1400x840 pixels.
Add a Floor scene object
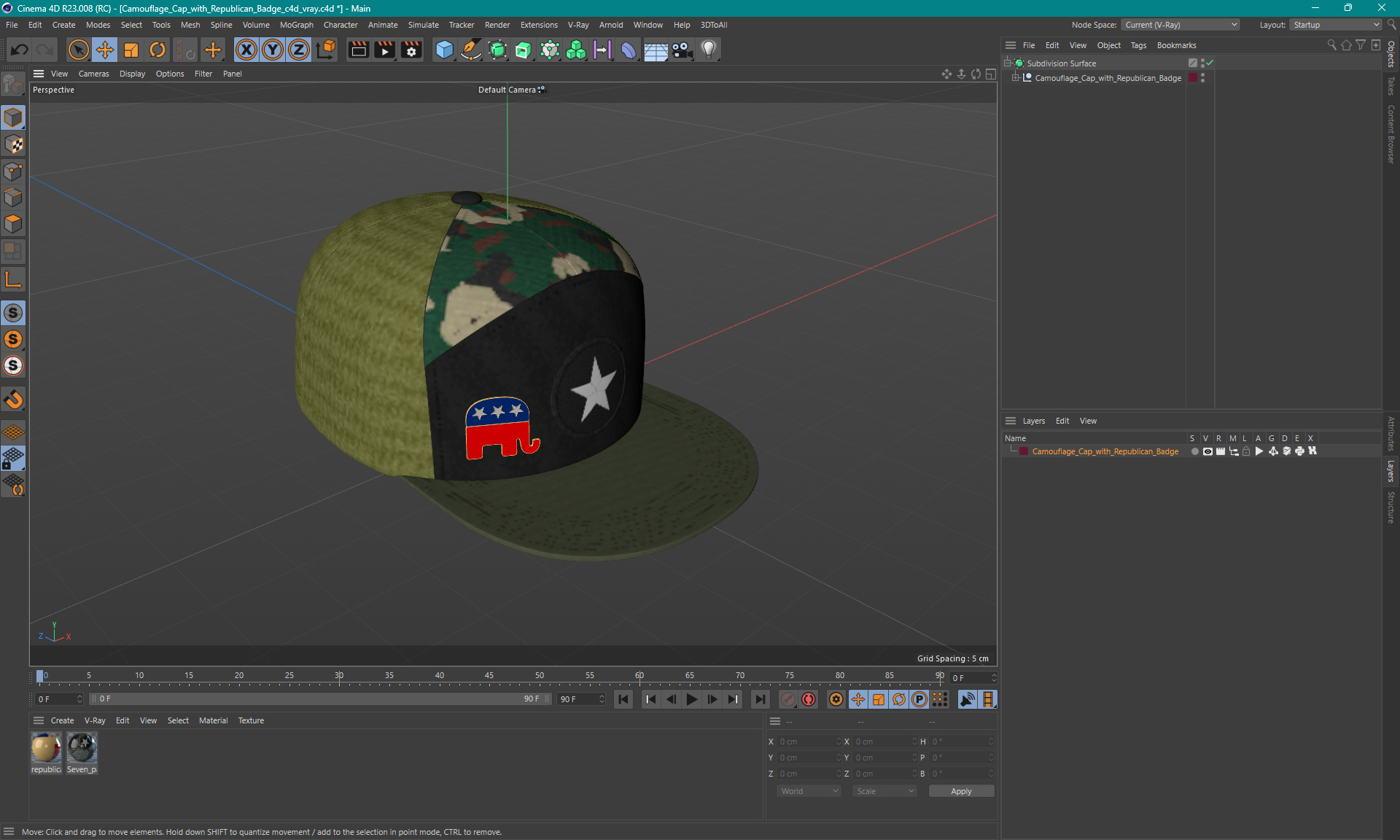tap(656, 50)
